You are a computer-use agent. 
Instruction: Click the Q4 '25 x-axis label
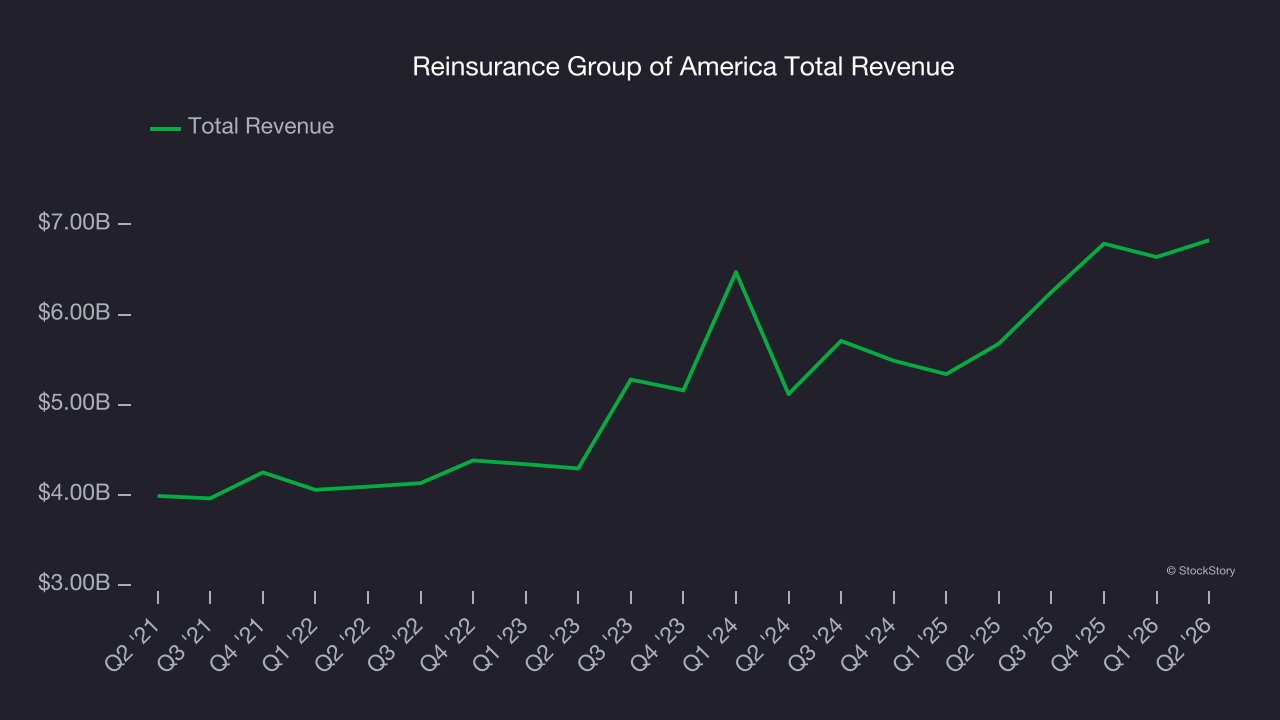coord(1080,643)
